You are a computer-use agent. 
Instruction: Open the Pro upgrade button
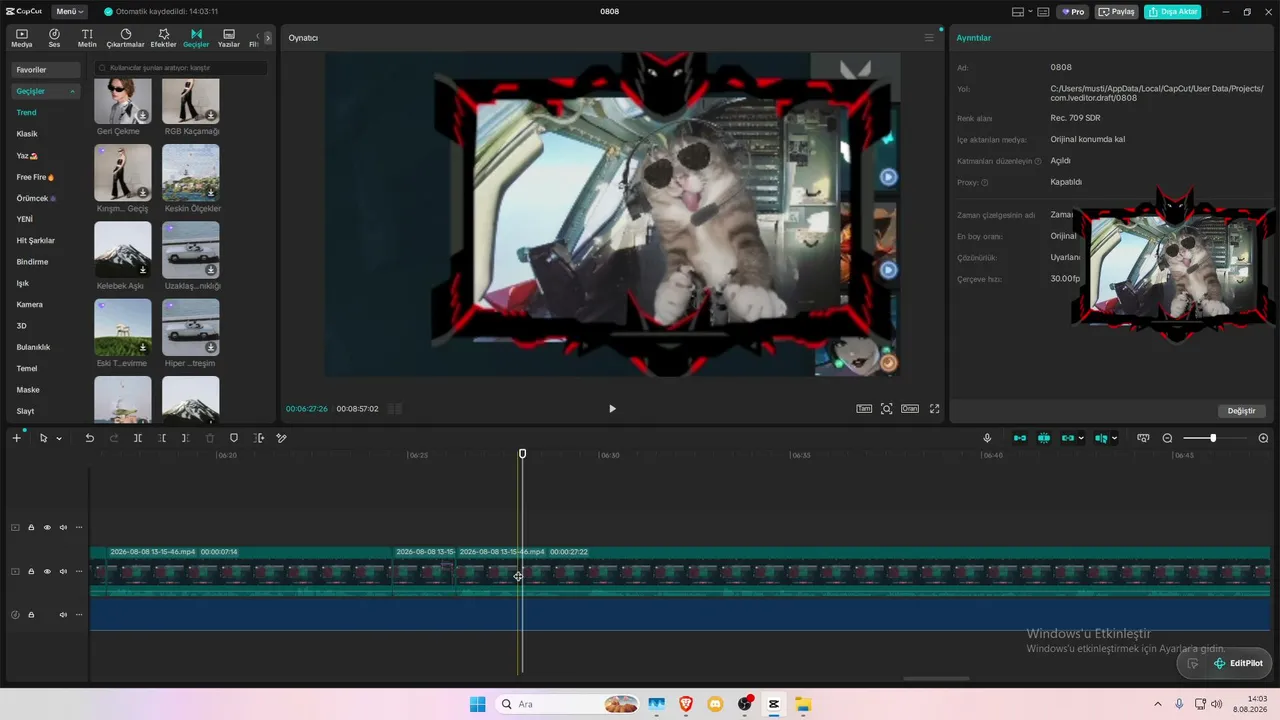[1075, 12]
